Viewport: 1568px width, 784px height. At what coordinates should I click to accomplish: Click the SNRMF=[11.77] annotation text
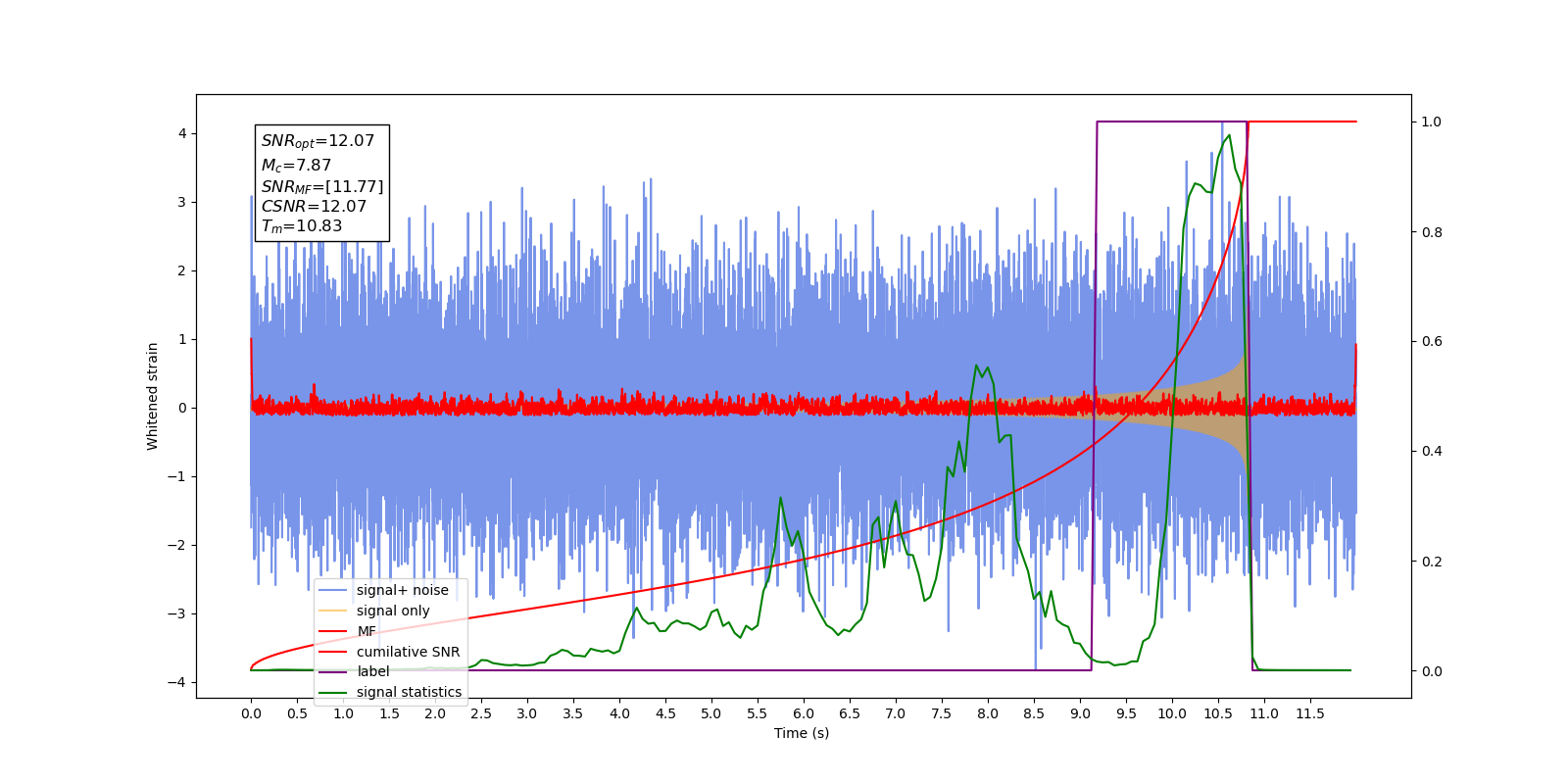pyautogui.click(x=322, y=186)
